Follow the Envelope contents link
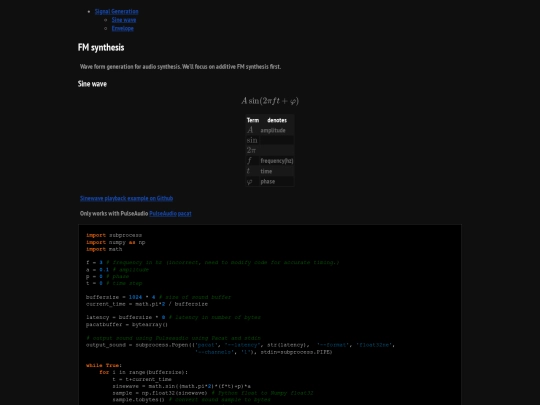Viewport: 540px width, 405px height. (123, 28)
